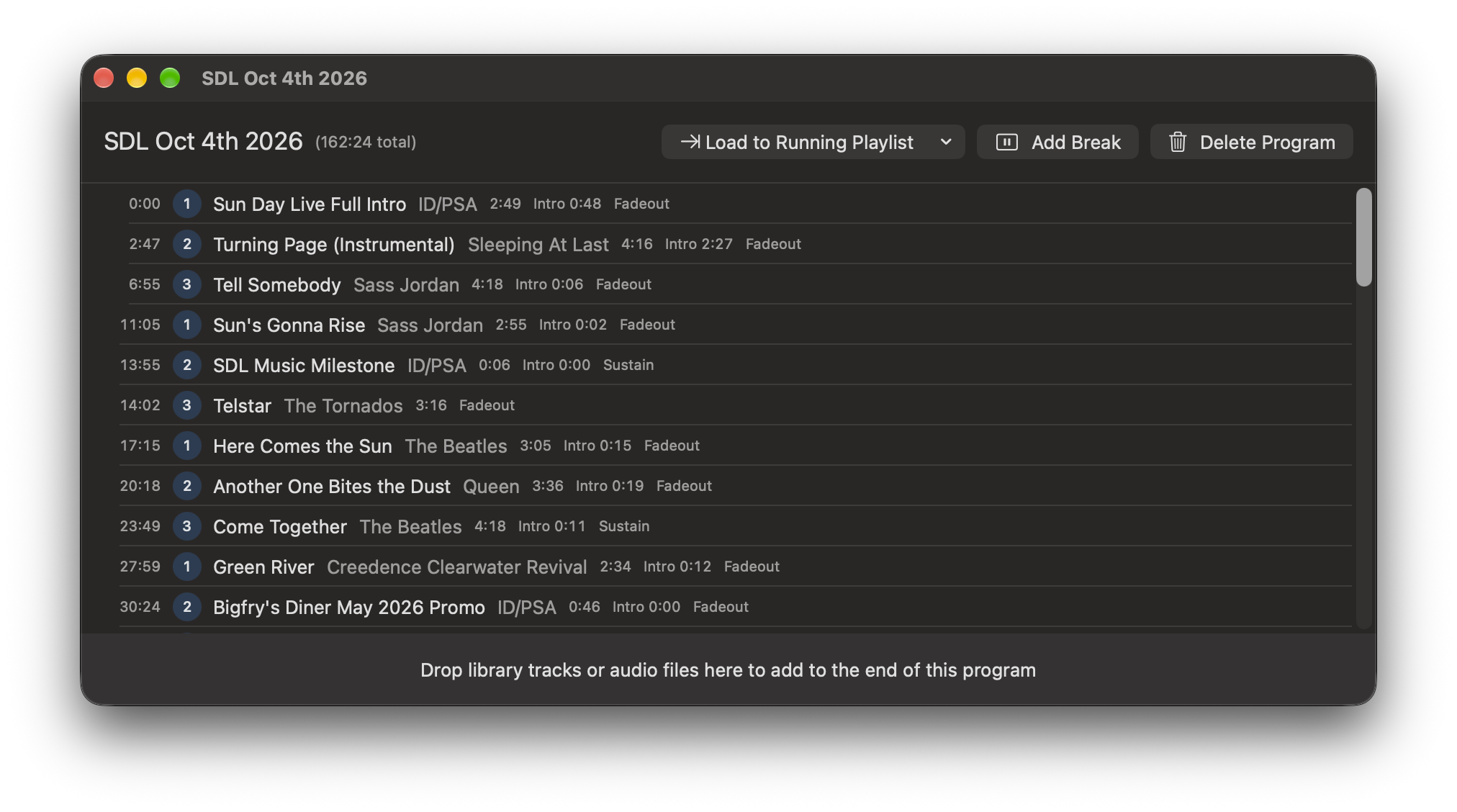Screen dimensions: 1457x812
Task: Click the SDL Oct 4th 2026 program heading
Action: coord(203,141)
